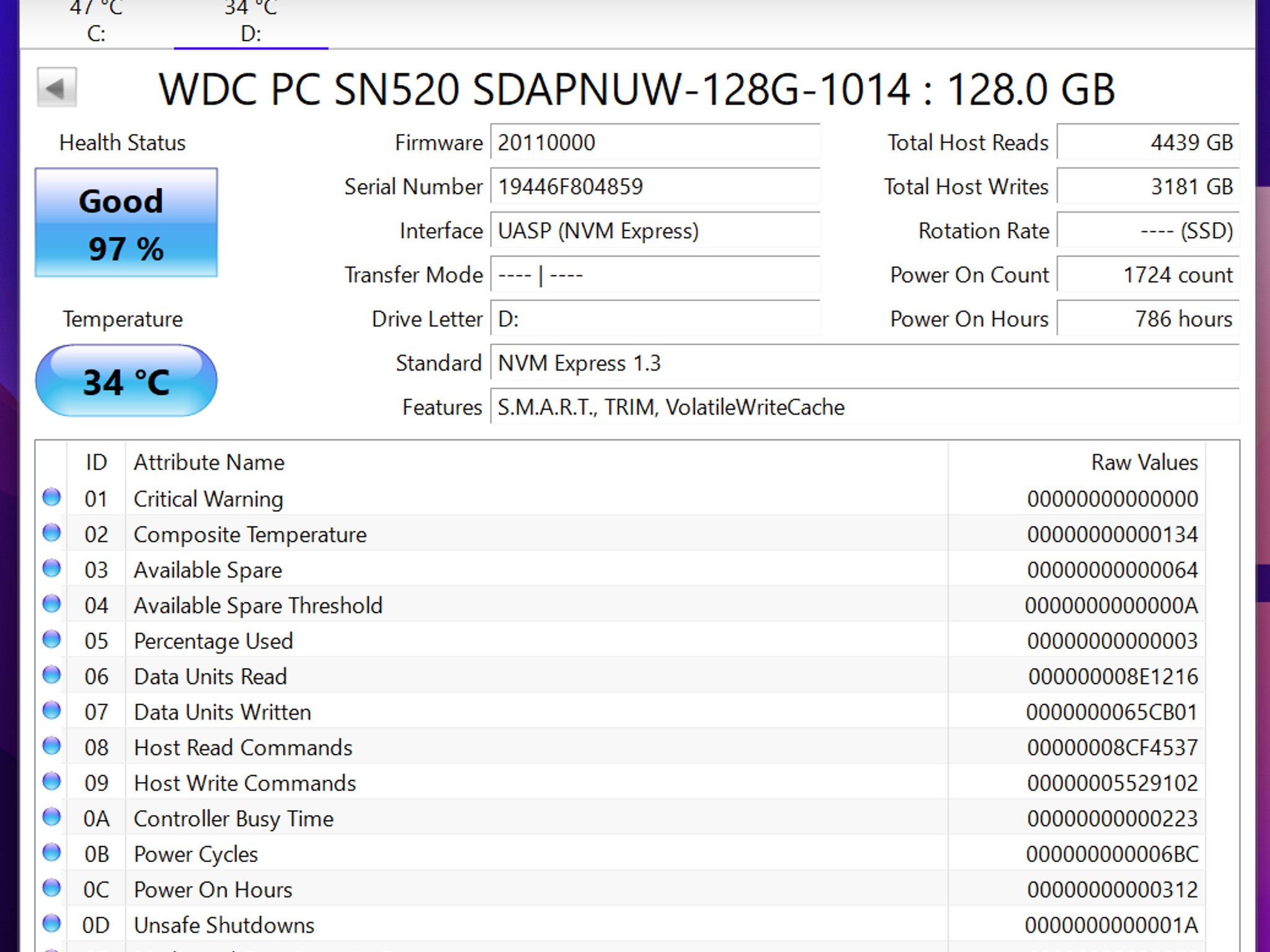Click the previous disk arrow button
The height and width of the screenshot is (952, 1270).
pos(56,88)
